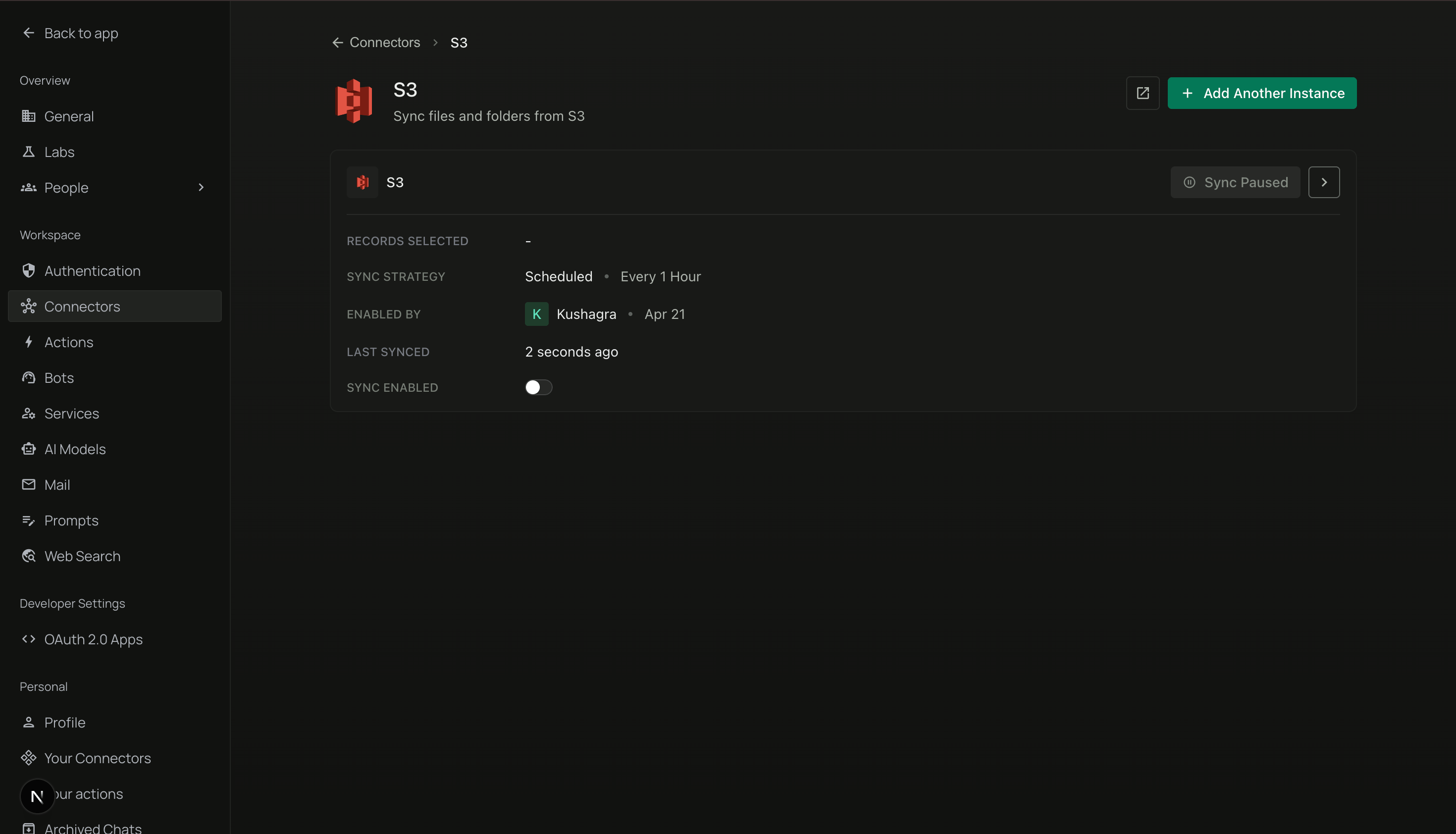1456x834 pixels.
Task: Click the Back to app arrow icon
Action: point(29,33)
